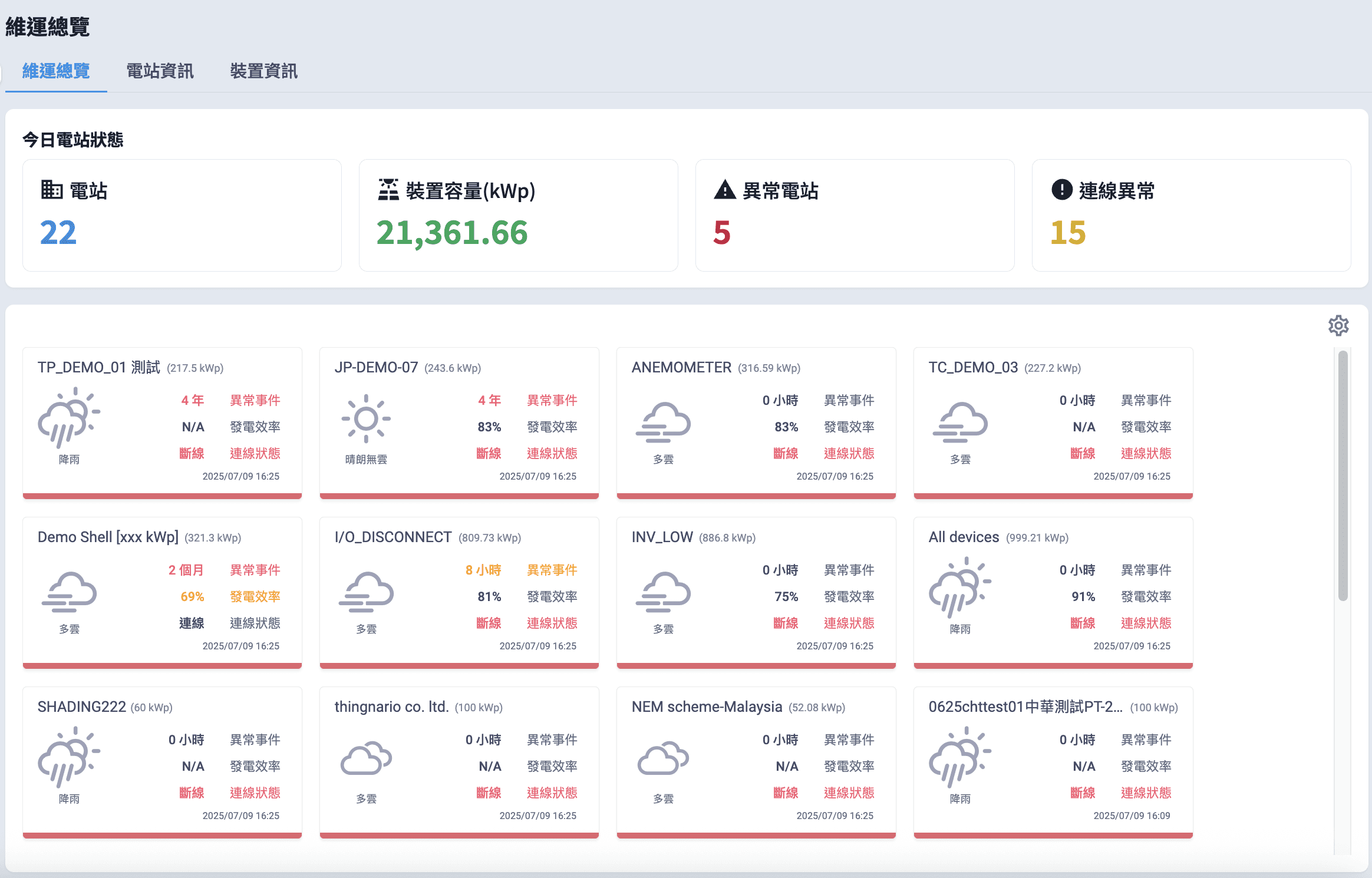1372x878 pixels.
Task: Click the 連線異常 exclamation circle icon
Action: [1061, 190]
